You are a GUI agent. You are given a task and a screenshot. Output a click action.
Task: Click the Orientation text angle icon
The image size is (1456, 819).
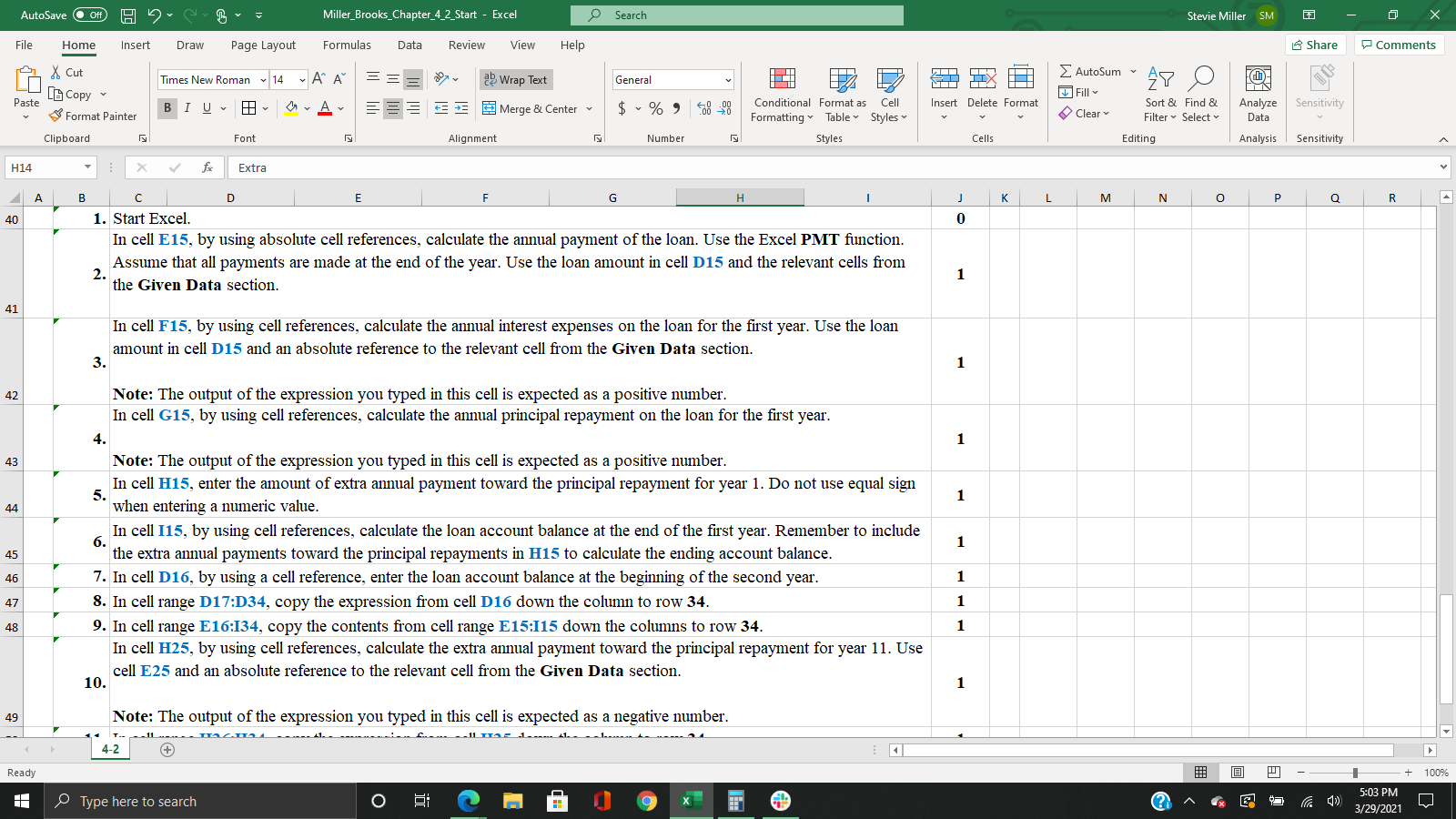click(442, 79)
